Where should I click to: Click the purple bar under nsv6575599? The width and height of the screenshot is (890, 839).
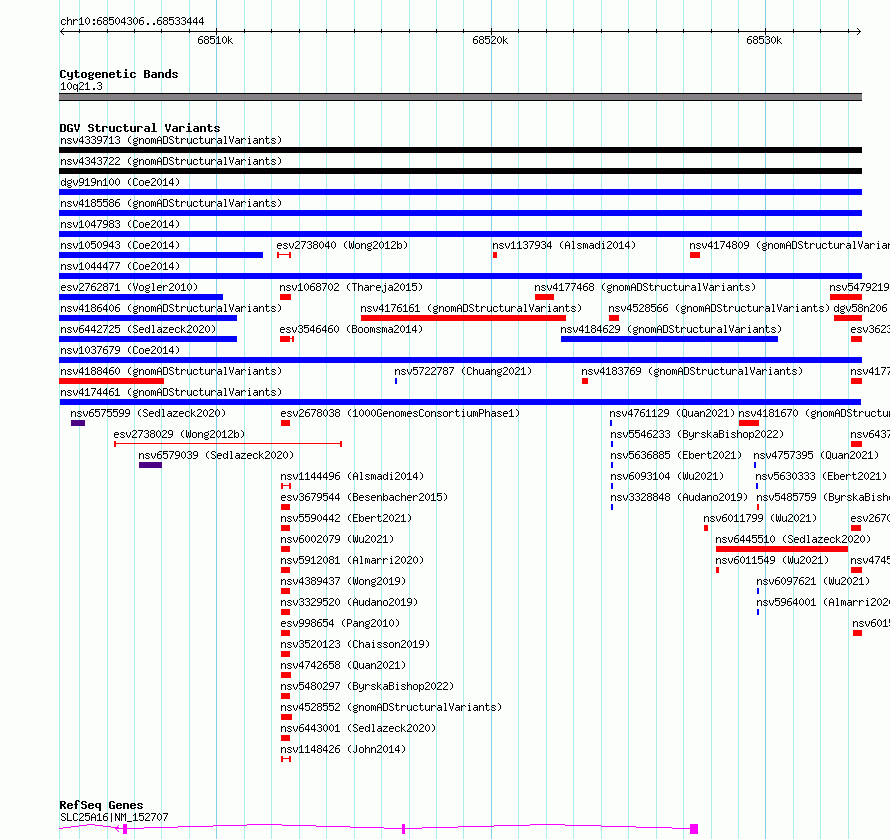pos(78,423)
